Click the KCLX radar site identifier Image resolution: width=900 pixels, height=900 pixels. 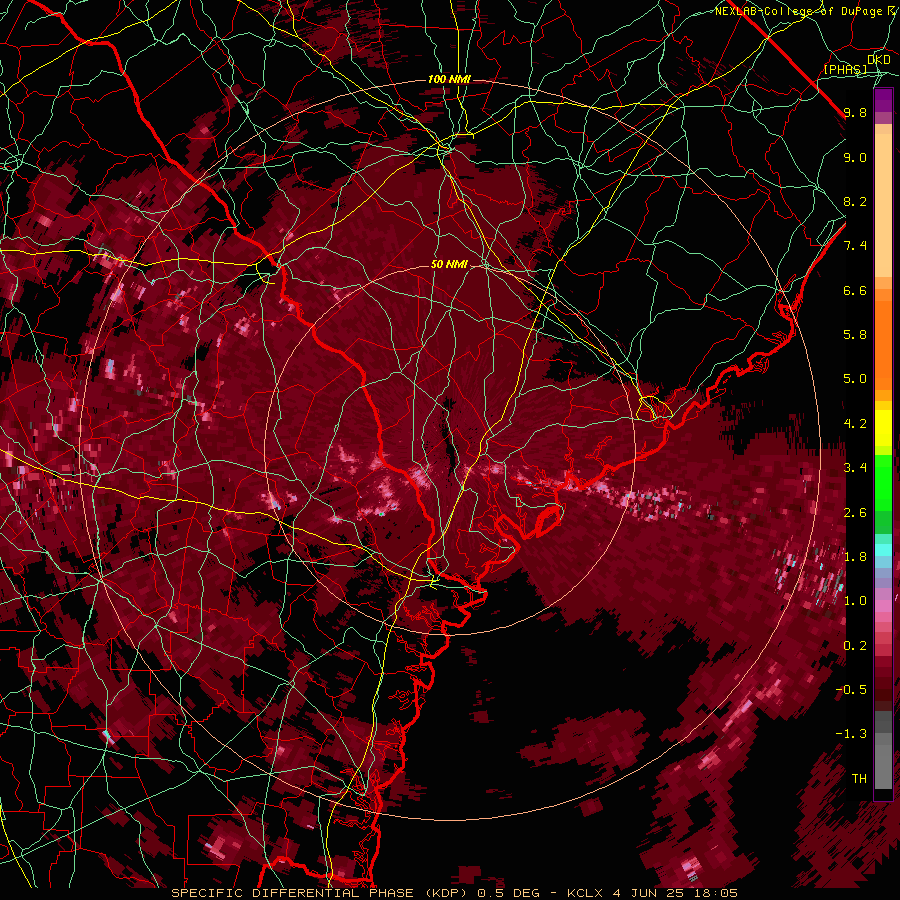tap(584, 893)
